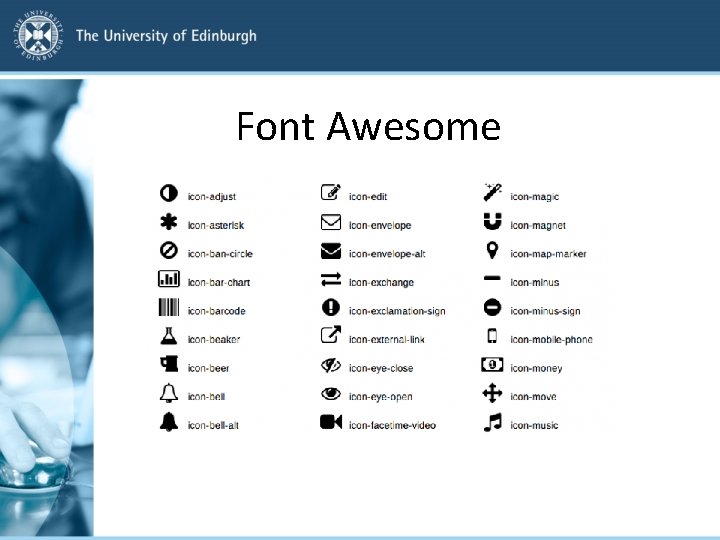The image size is (720, 540).
Task: Click the 'icon-magic' label
Action: (534, 197)
